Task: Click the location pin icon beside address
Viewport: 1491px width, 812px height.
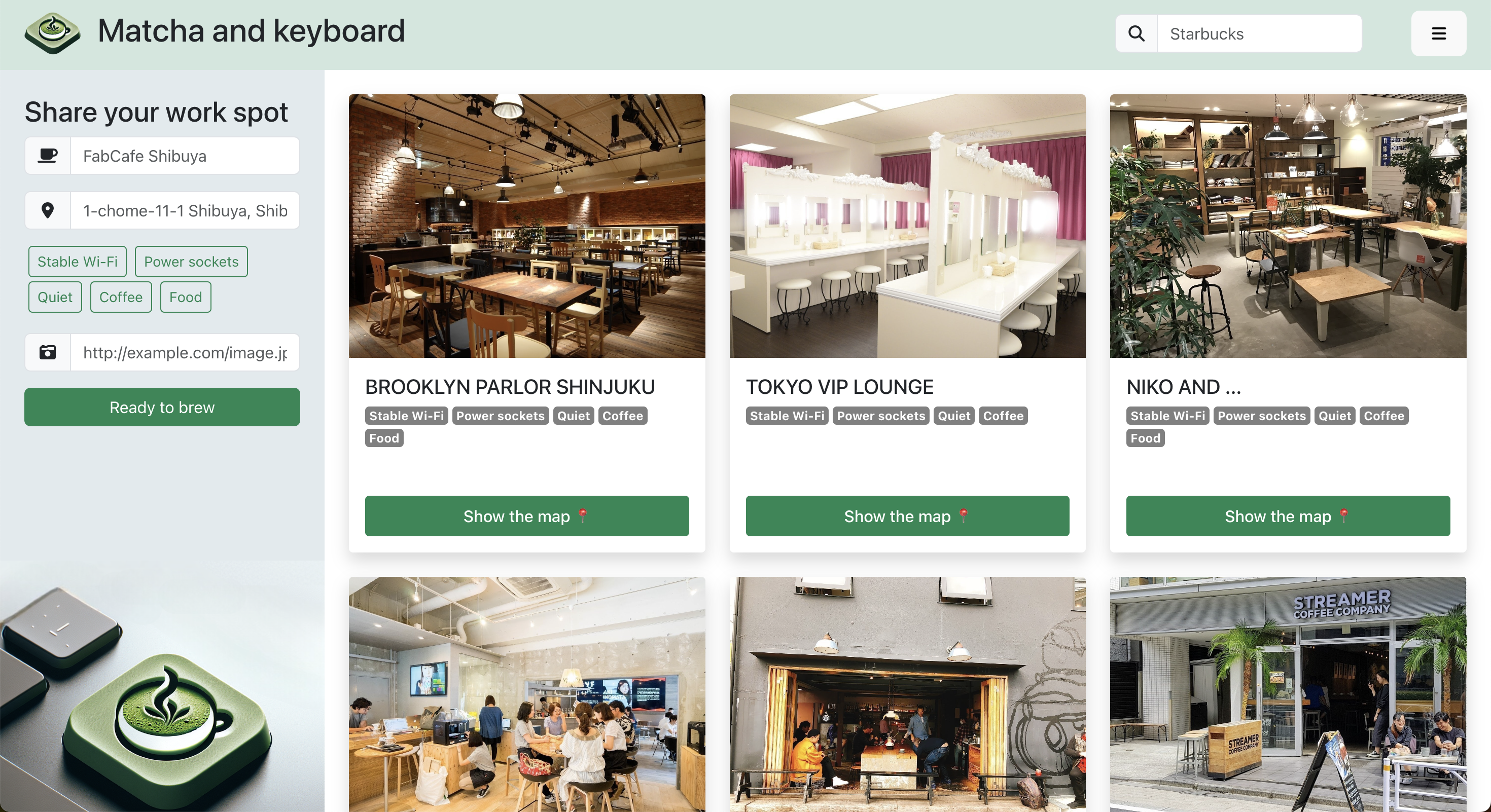Action: (x=48, y=210)
